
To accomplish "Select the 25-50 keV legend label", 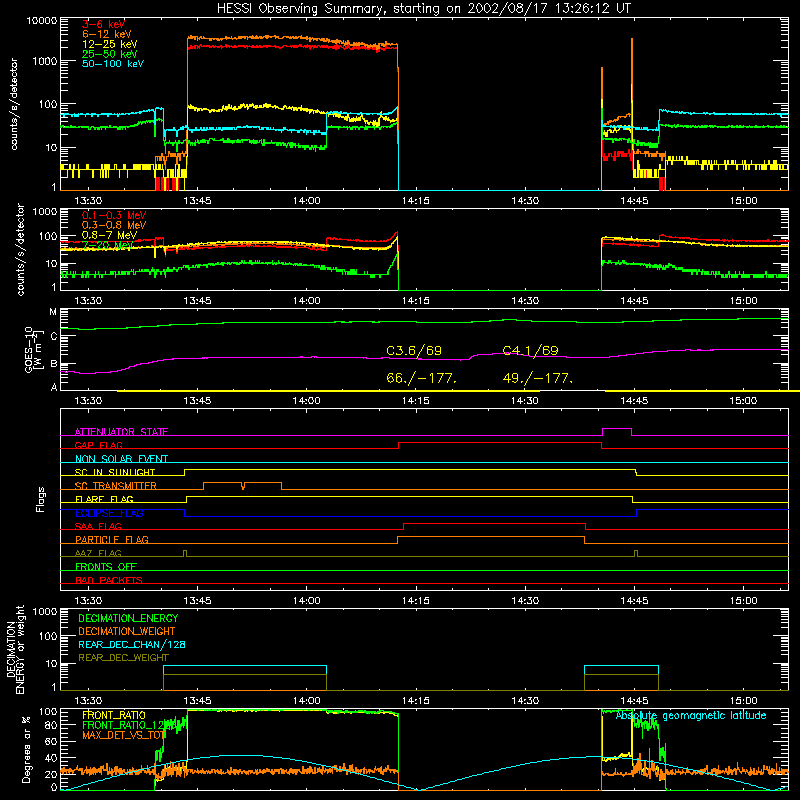I will click(x=109, y=54).
